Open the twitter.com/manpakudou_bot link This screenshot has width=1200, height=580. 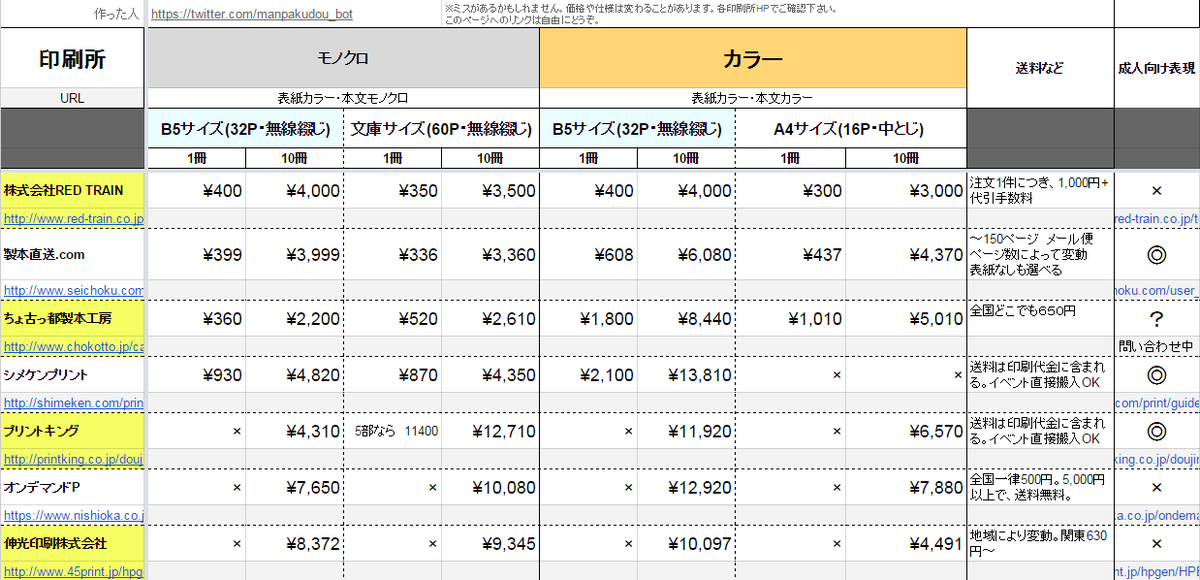point(252,15)
